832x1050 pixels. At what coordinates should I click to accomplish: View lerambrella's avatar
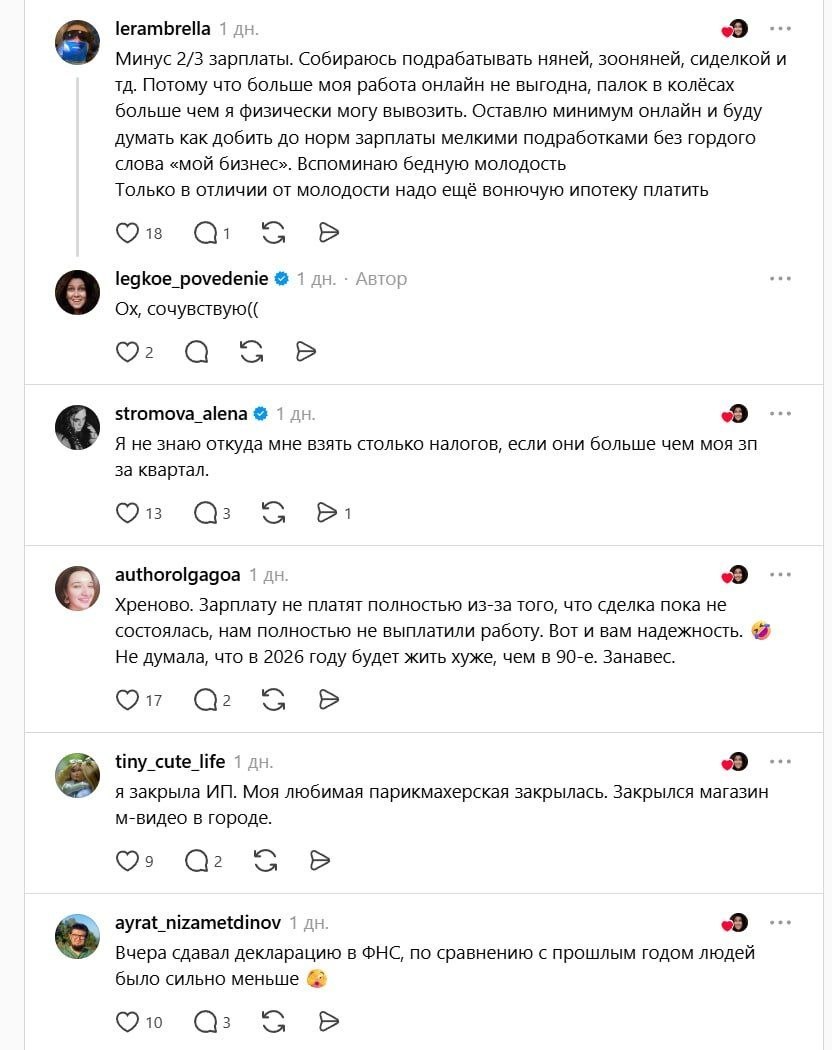click(77, 42)
